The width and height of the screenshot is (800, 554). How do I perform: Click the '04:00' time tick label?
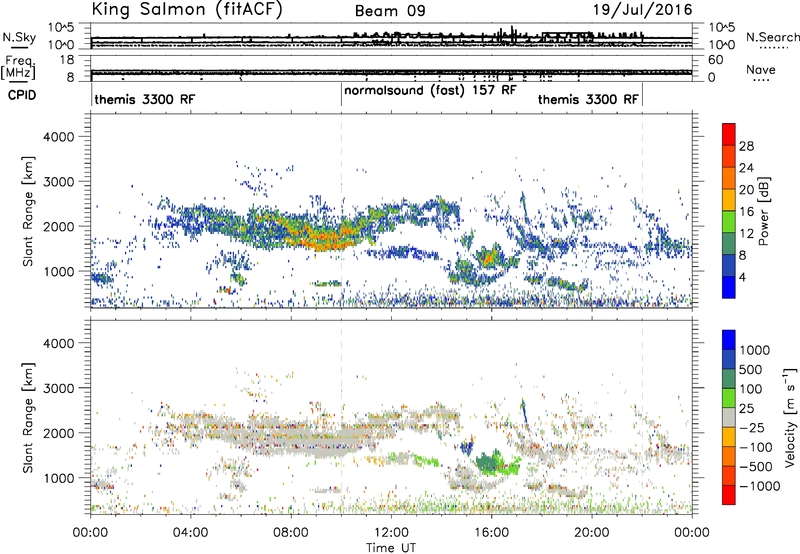190,533
